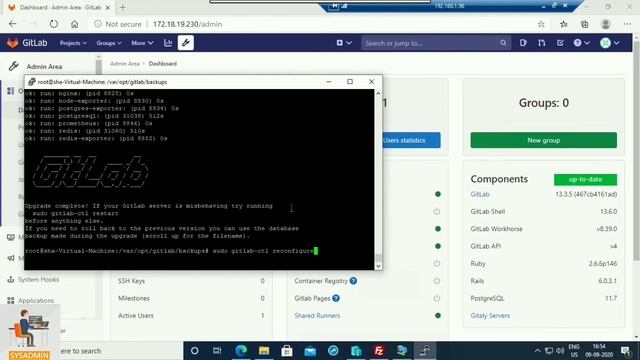
Task: Open Microsoft Store from the taskbar
Action: coord(287,351)
